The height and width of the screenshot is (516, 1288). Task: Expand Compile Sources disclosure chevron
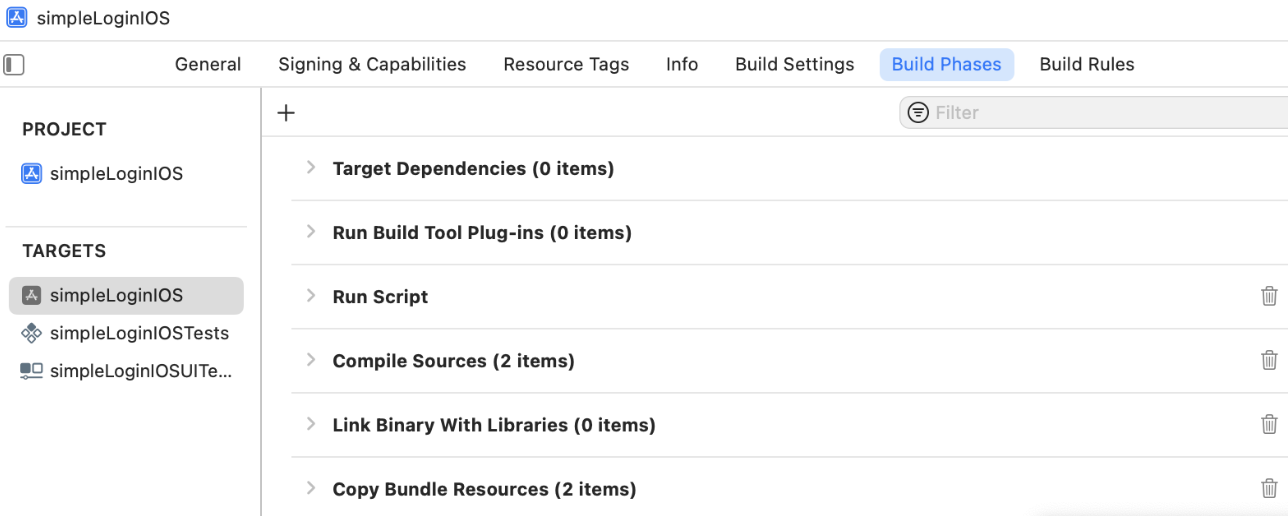311,360
